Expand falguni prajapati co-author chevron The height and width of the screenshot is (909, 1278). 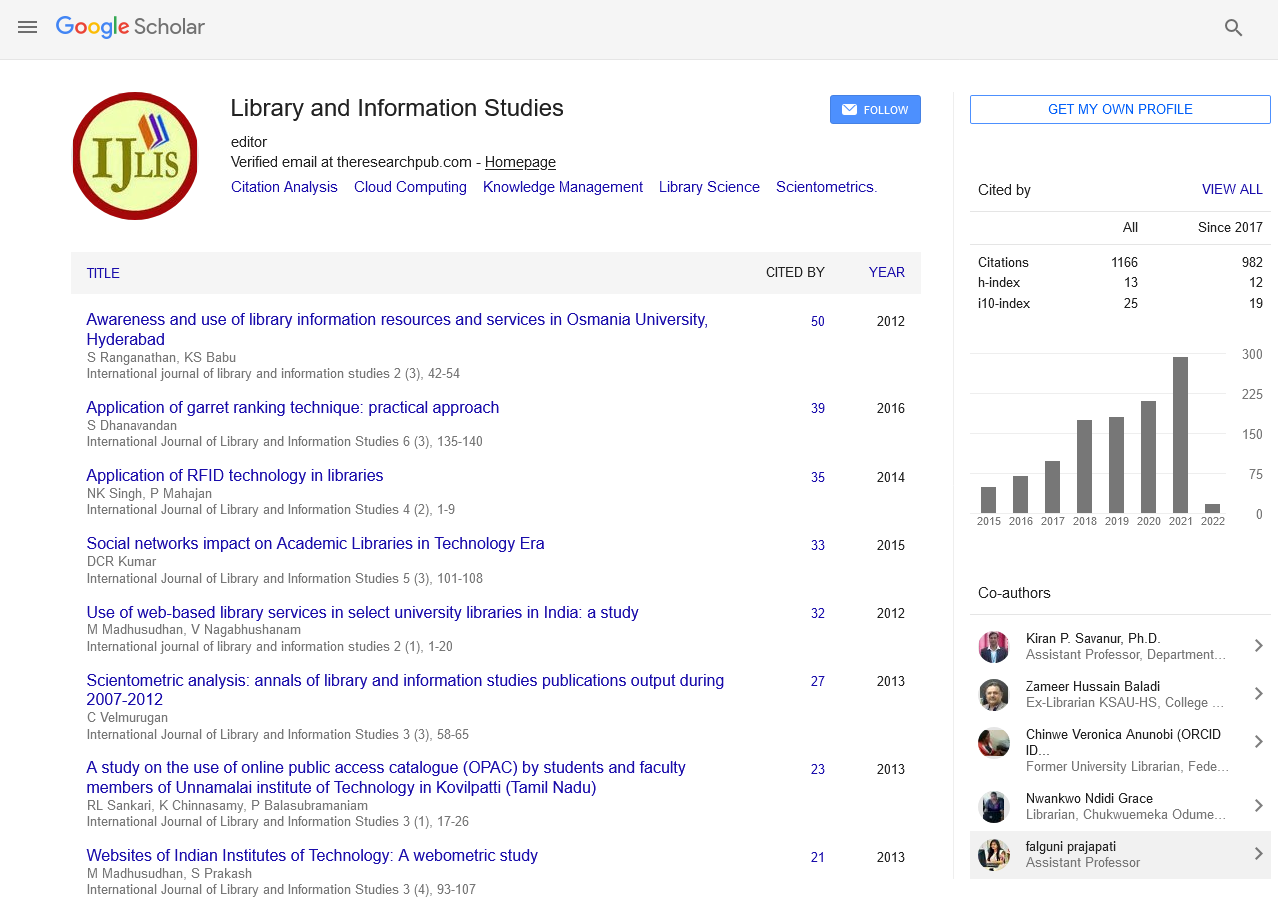point(1258,854)
